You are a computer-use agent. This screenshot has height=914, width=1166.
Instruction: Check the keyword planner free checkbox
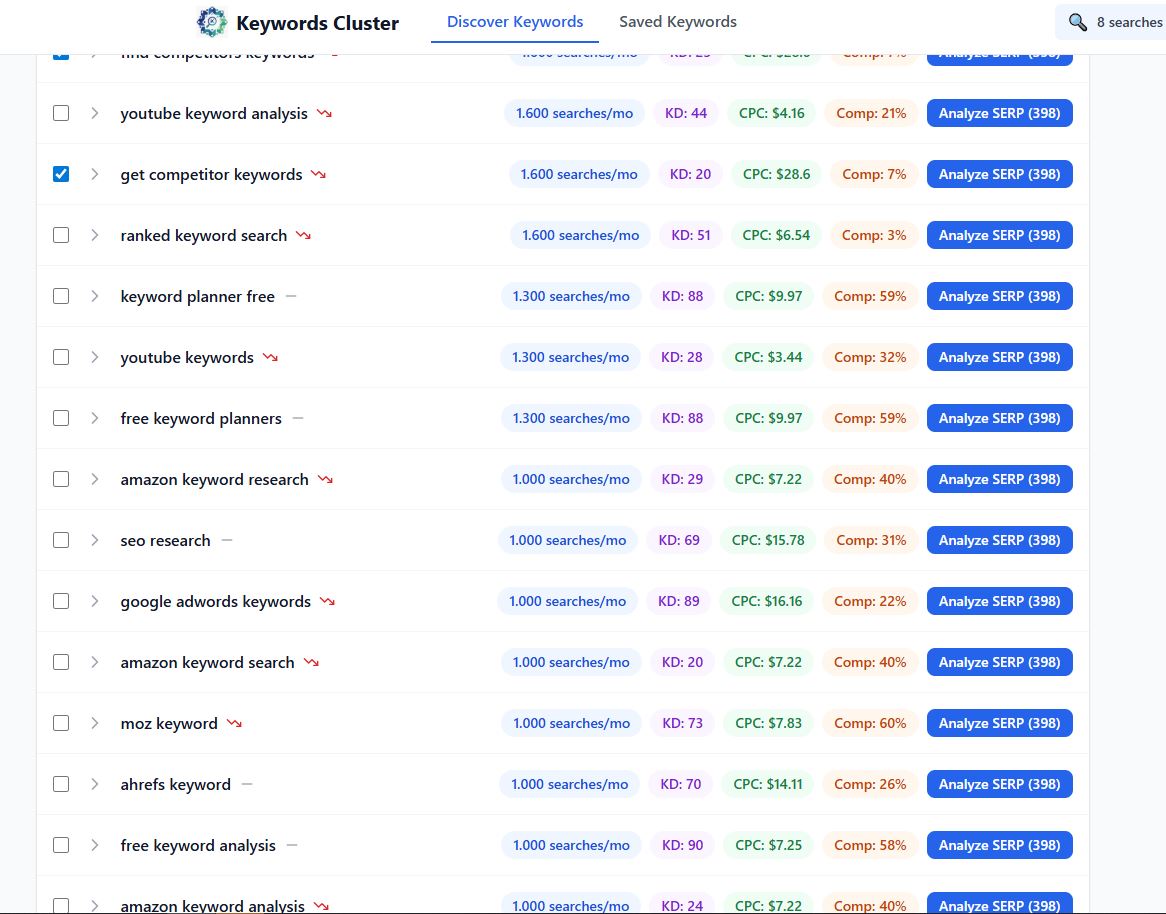pos(61,295)
